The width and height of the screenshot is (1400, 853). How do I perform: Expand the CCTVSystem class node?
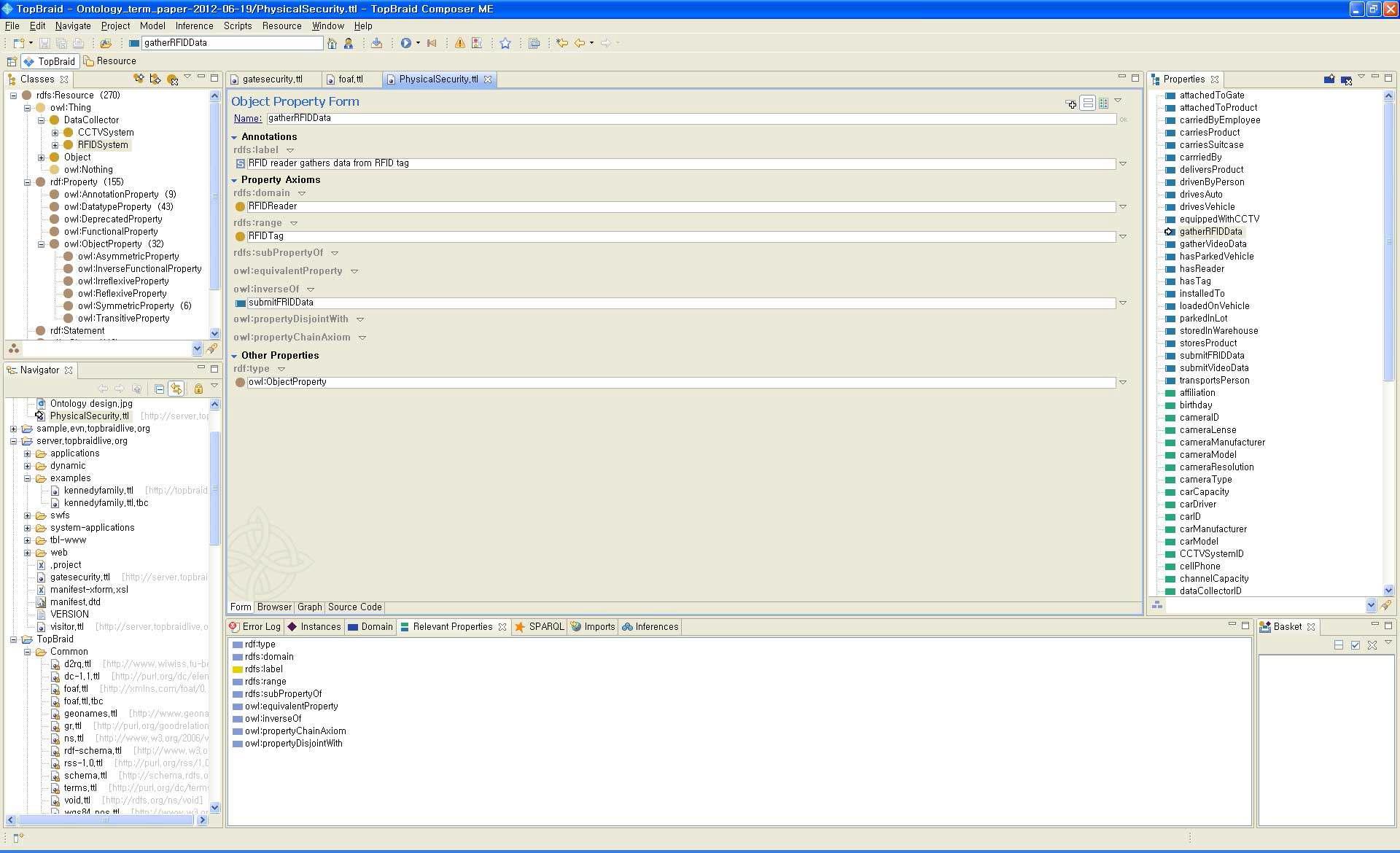55,133
